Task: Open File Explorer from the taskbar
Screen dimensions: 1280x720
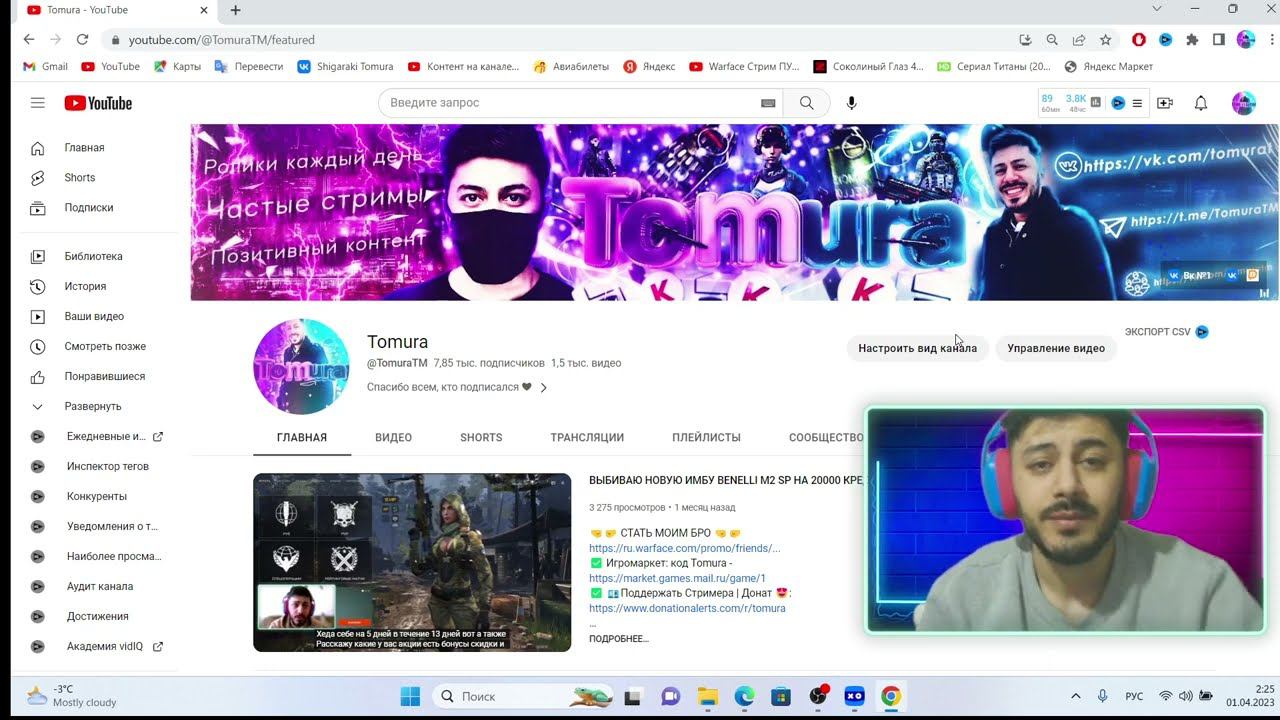Action: click(707, 696)
